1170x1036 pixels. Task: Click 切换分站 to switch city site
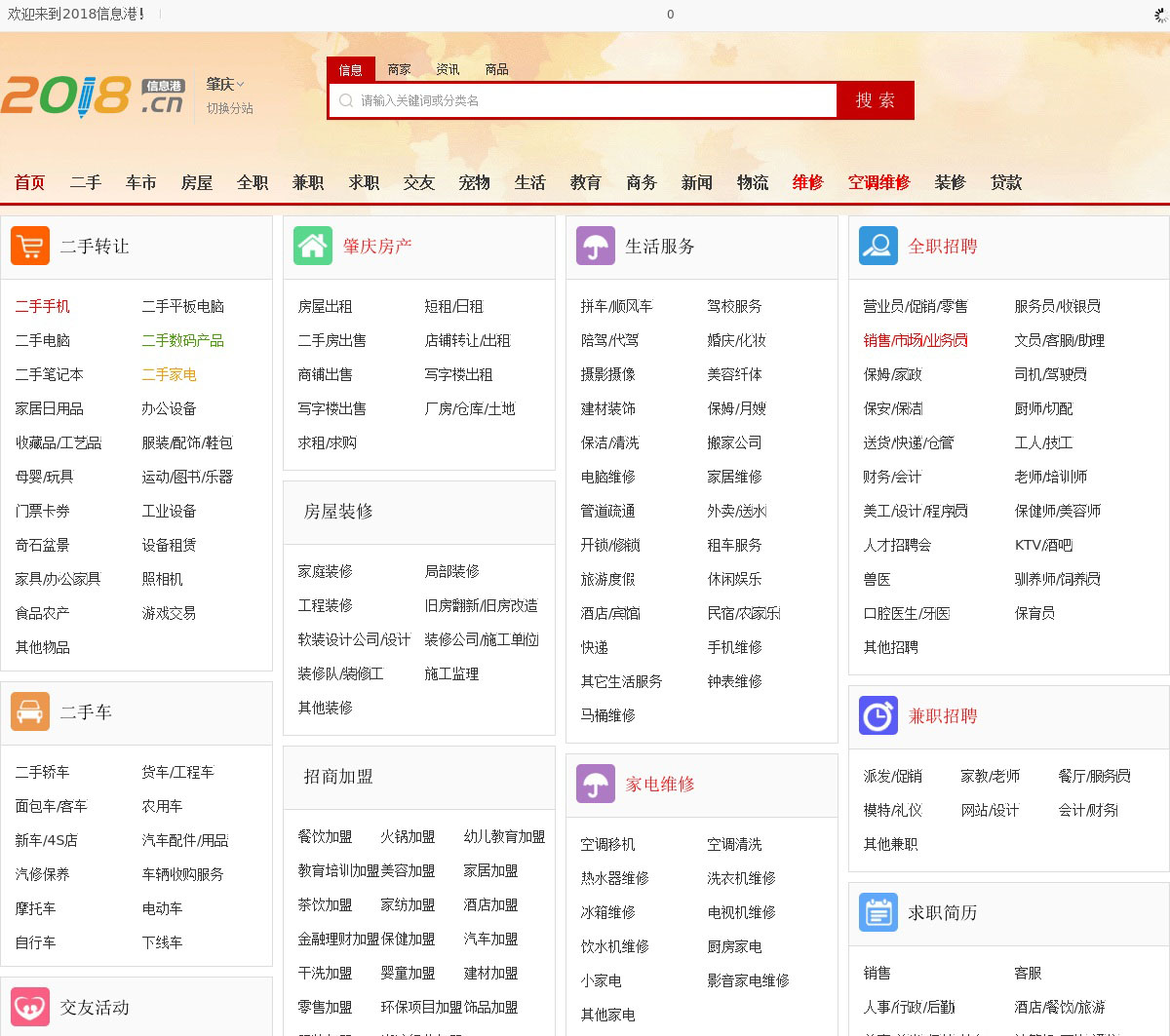[229, 108]
